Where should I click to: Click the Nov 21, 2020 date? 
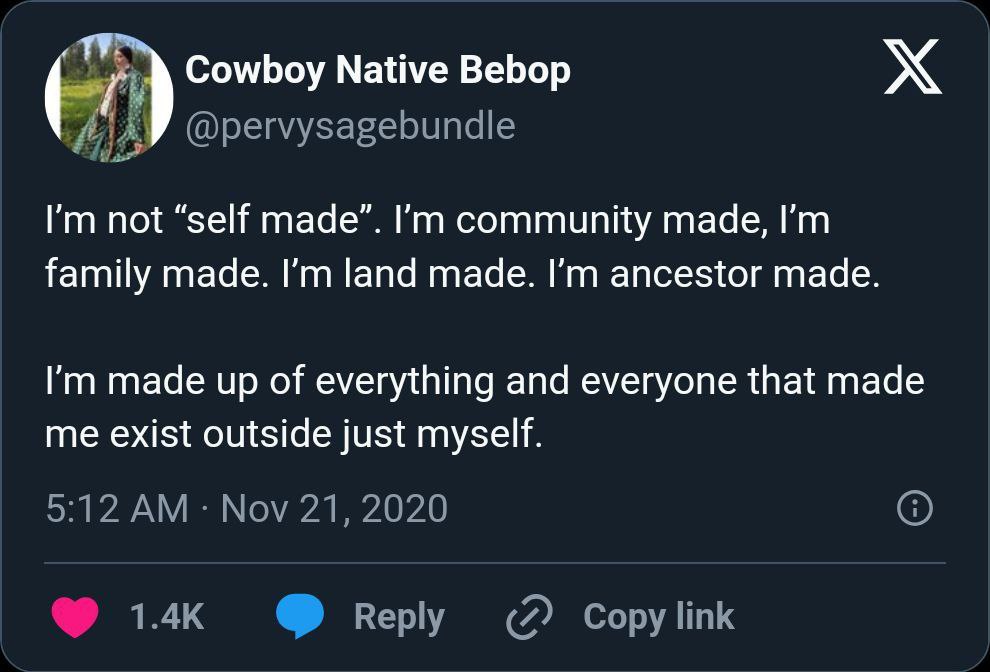[x=334, y=508]
